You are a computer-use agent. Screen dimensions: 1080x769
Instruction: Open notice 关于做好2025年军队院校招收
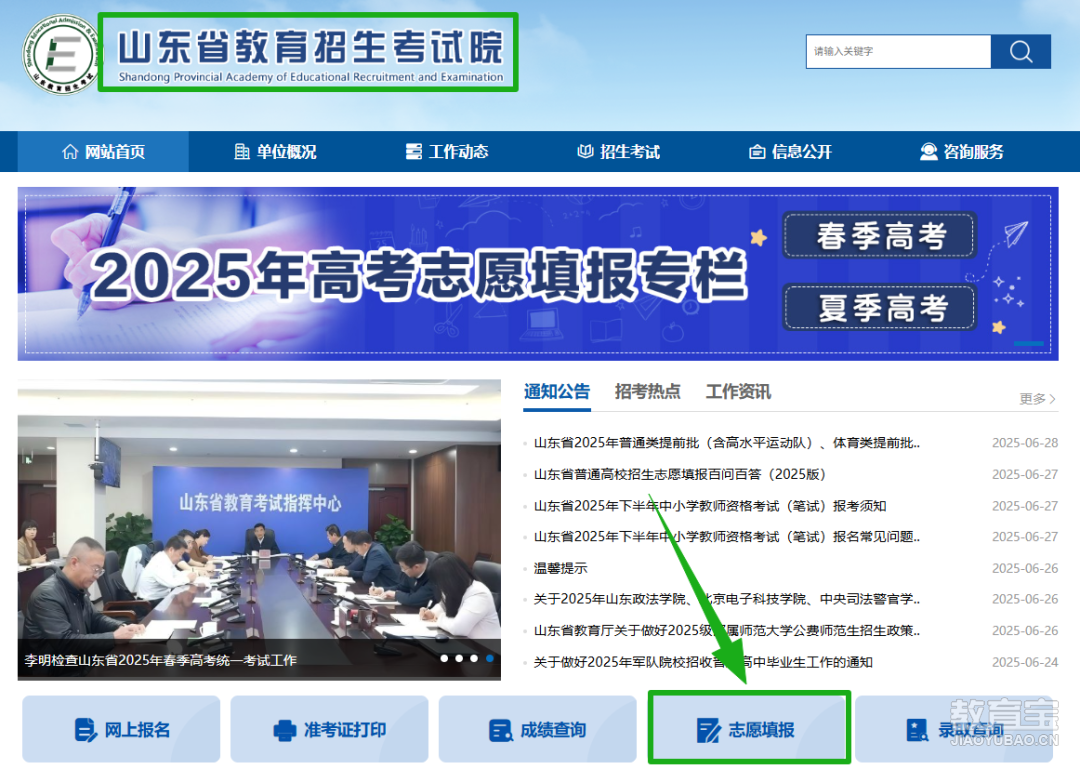[703, 663]
